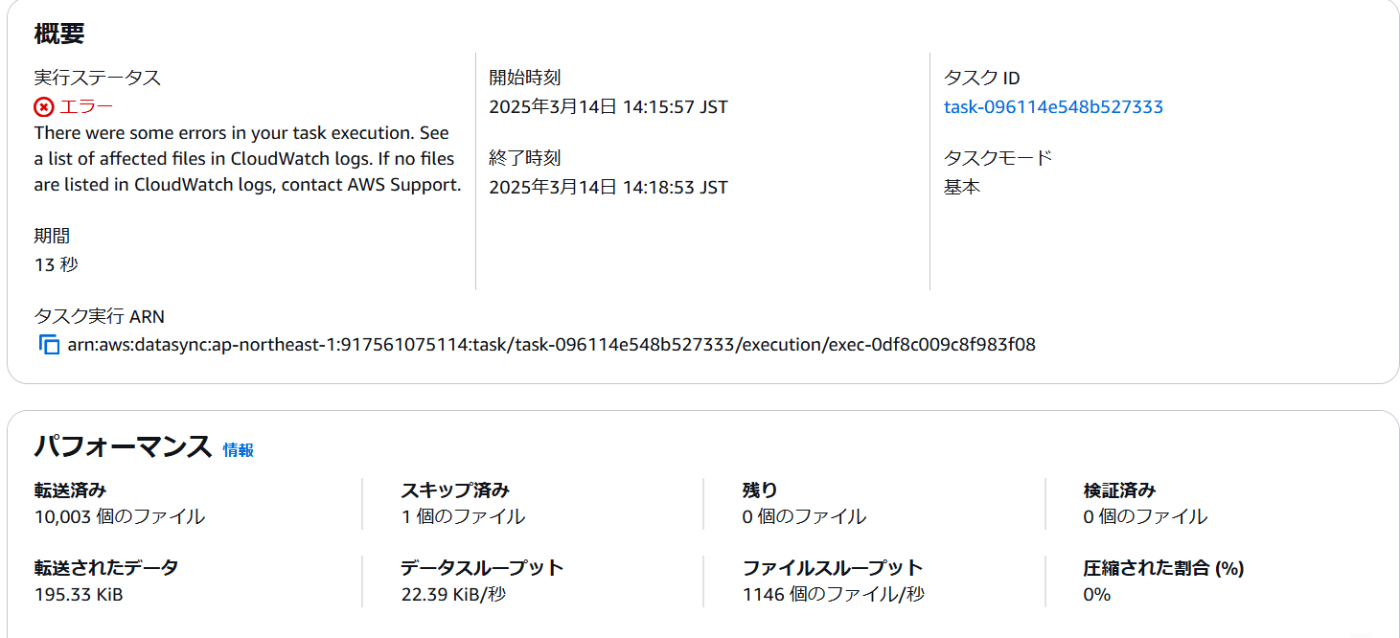Click the CloudWatch logs error message text
Screen dimensions: 1400x638
click(248, 159)
